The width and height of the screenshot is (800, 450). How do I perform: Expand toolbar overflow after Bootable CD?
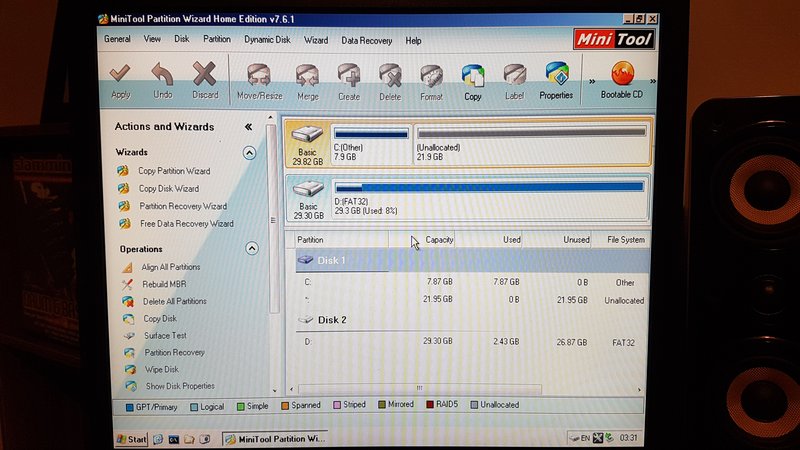pos(653,81)
